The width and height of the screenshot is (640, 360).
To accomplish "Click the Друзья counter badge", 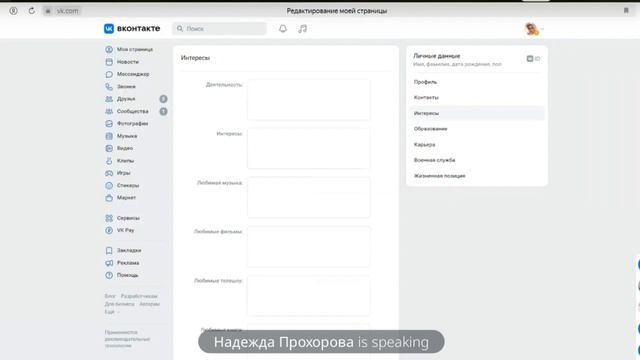I will [163, 99].
